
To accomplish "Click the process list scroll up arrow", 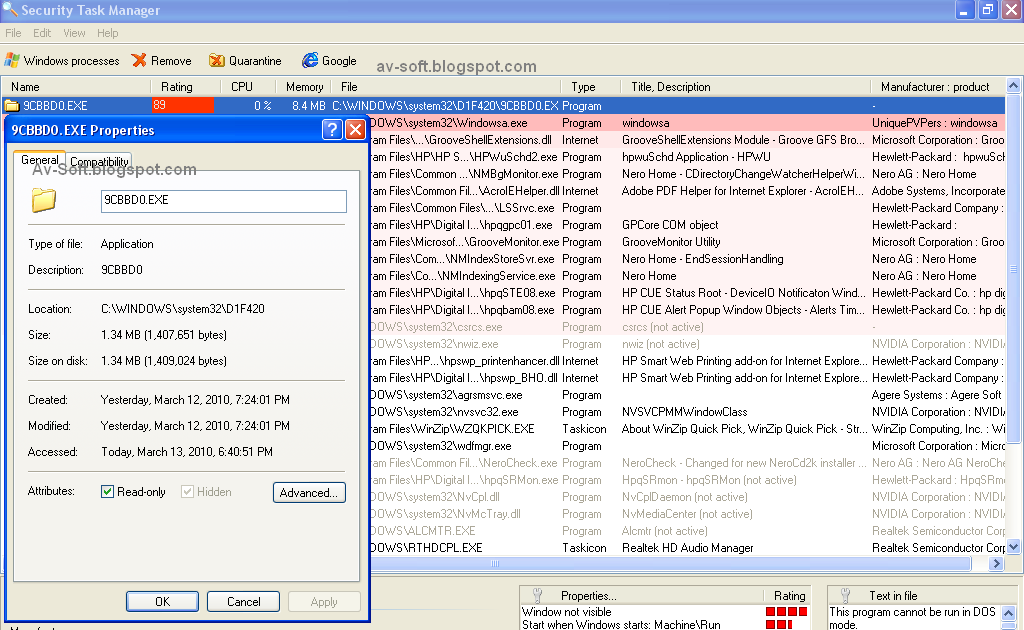I will pos(1014,86).
